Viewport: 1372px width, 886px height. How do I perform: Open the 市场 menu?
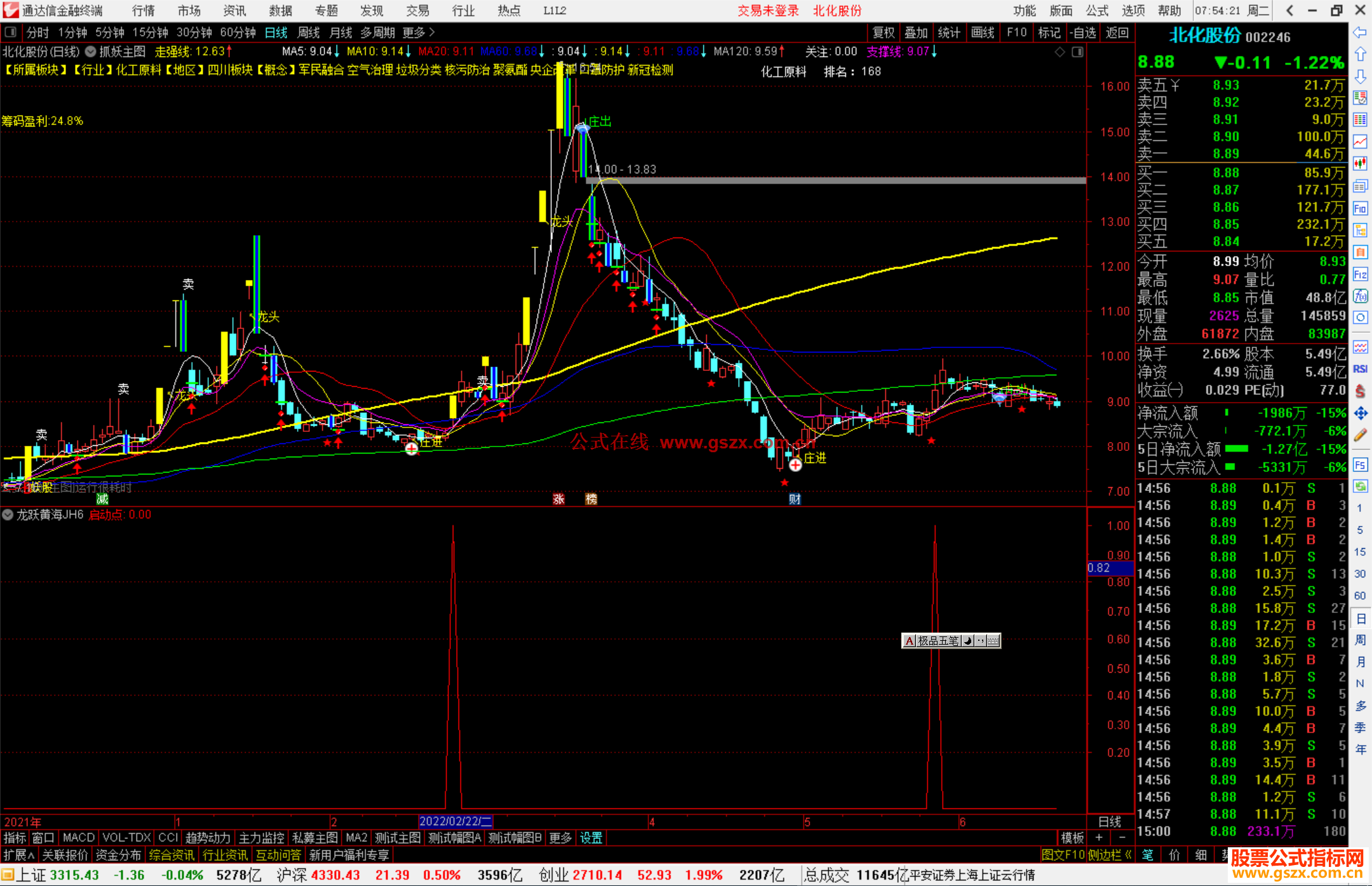coord(189,11)
